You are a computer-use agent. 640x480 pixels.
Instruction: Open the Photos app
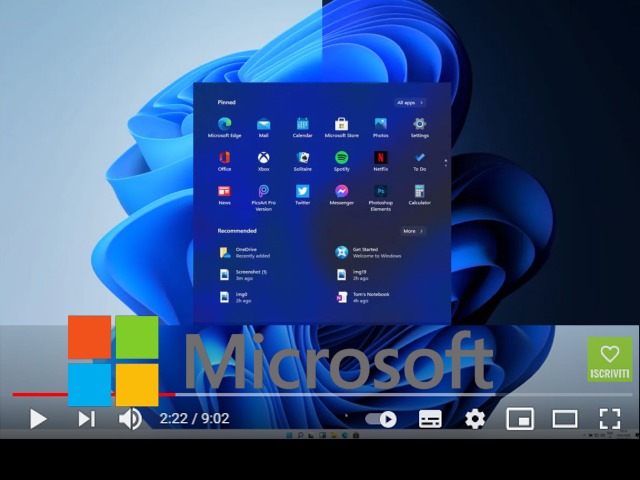click(x=380, y=127)
